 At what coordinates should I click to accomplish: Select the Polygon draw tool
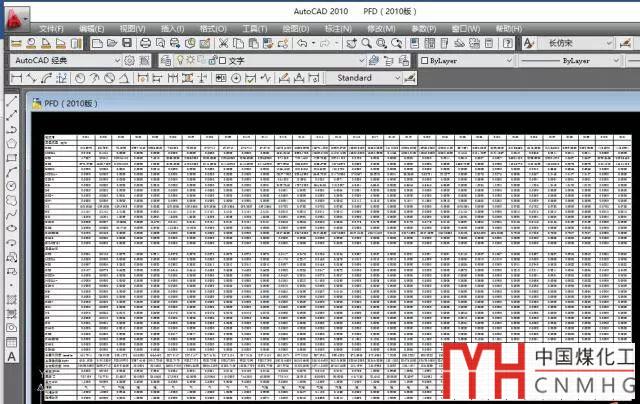[11, 143]
